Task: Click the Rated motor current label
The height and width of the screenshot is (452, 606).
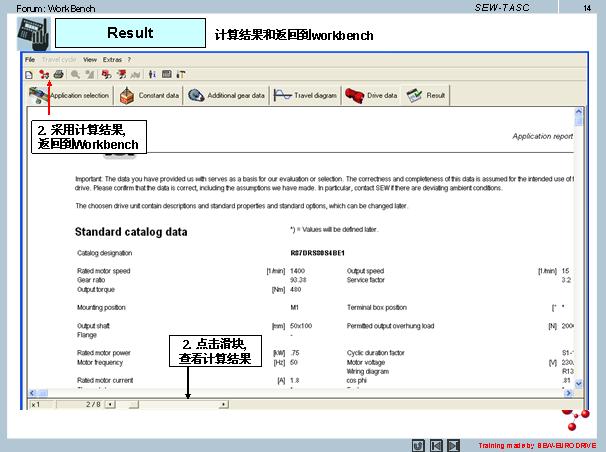Action: 105,381
